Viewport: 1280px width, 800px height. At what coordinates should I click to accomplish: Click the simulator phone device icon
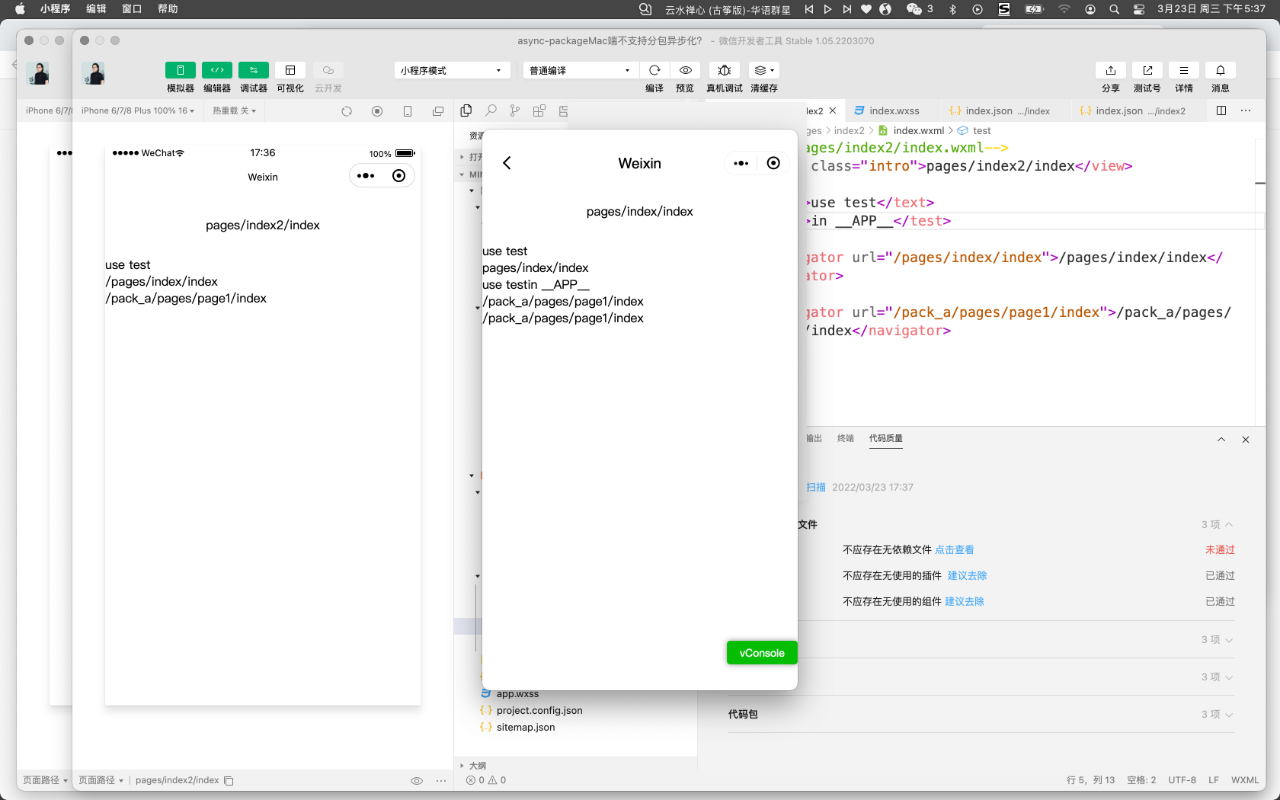[x=408, y=111]
